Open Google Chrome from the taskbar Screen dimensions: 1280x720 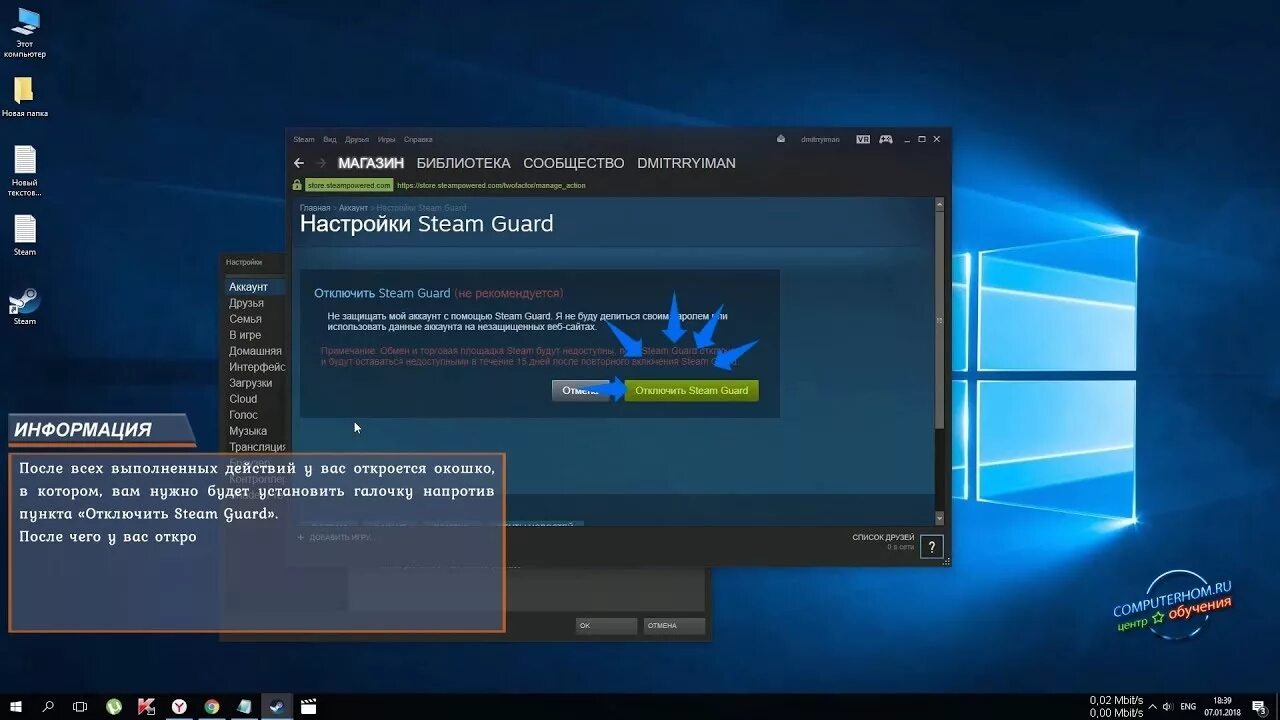point(211,706)
